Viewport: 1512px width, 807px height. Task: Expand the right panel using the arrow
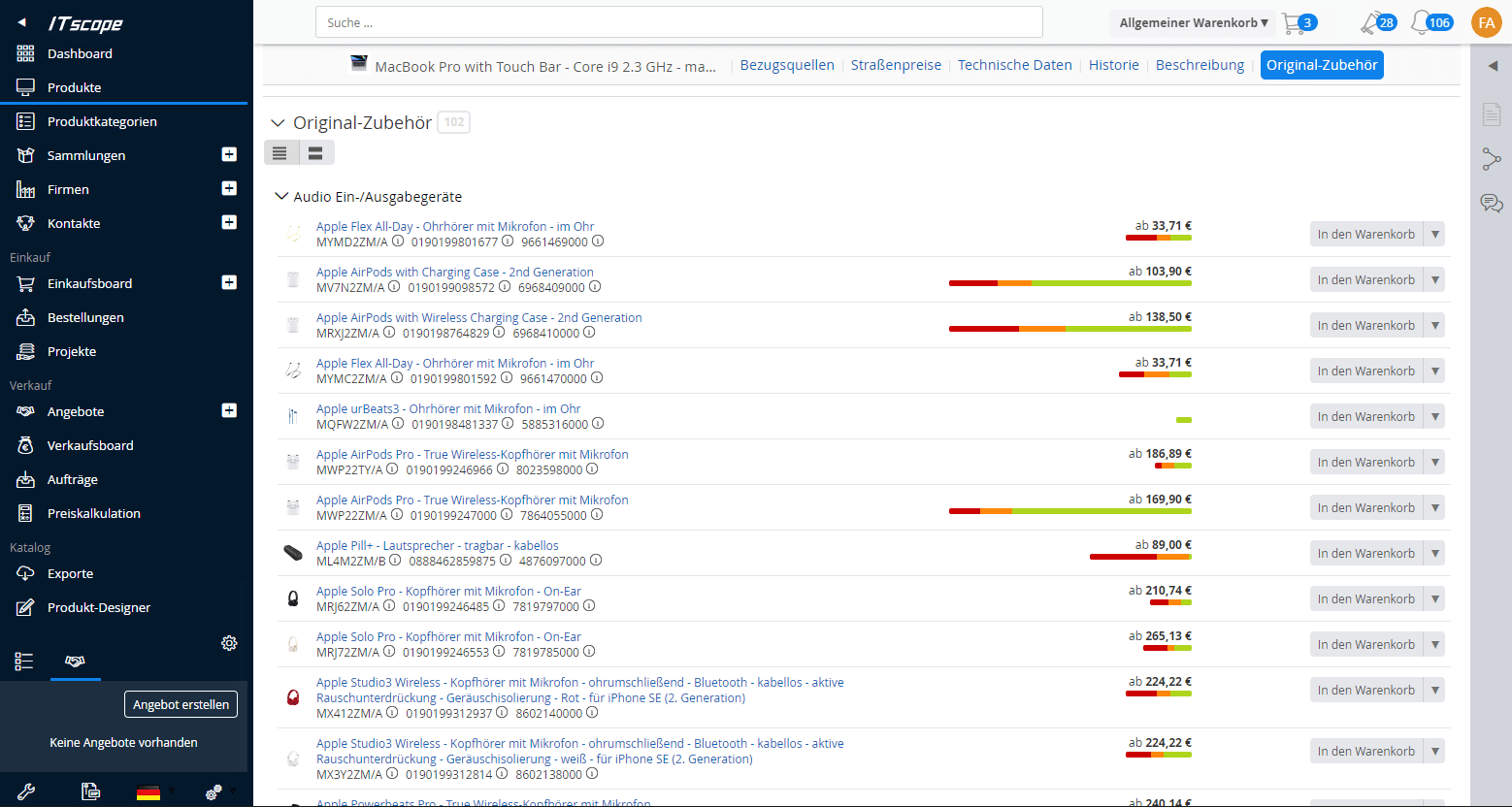click(1493, 66)
